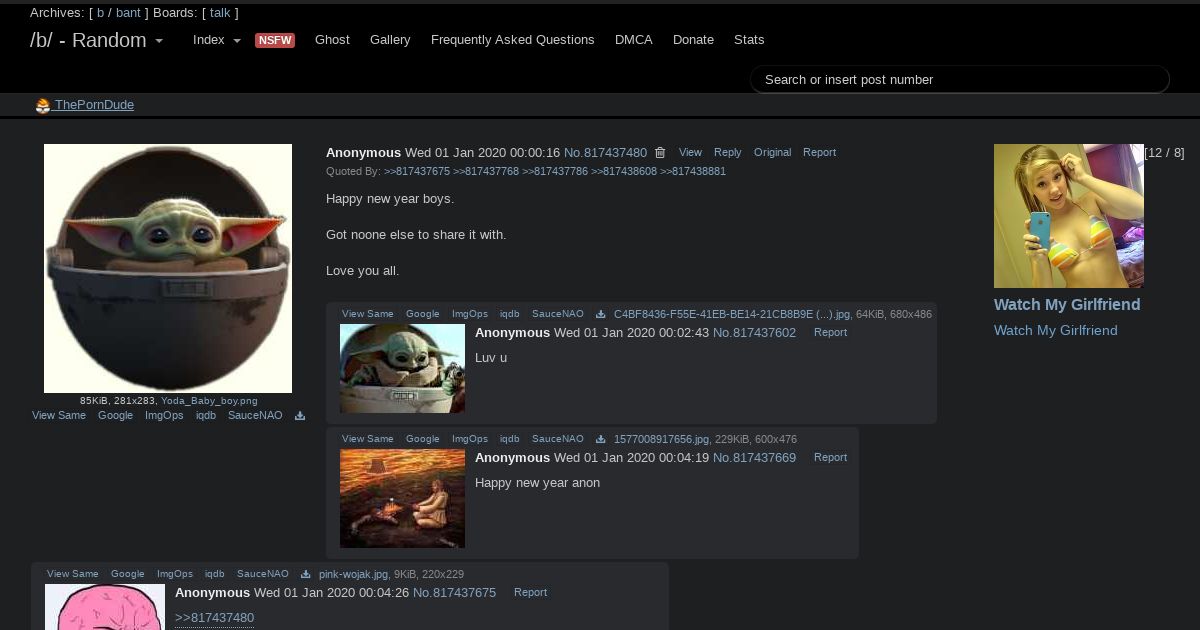Open the pink-wojak.jpg filename link
Screen dimensions: 1200x630
[x=353, y=574]
